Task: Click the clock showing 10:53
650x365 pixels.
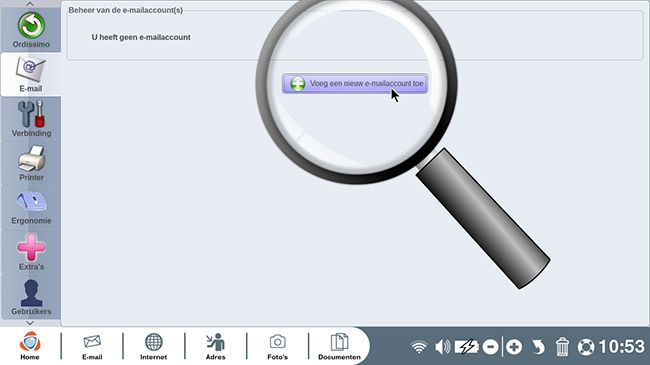Action: click(x=621, y=347)
